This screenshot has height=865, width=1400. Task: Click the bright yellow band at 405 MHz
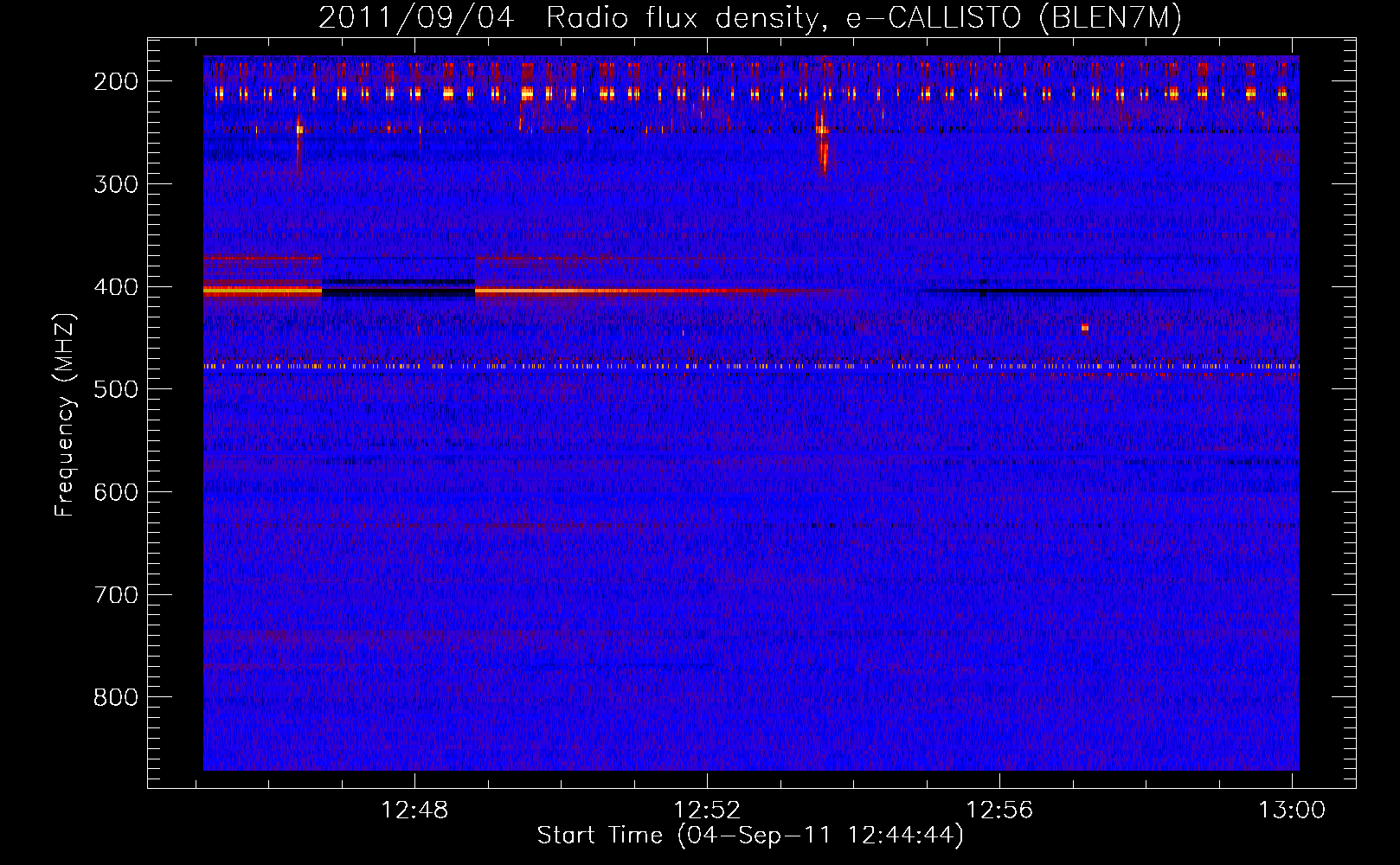[262, 292]
